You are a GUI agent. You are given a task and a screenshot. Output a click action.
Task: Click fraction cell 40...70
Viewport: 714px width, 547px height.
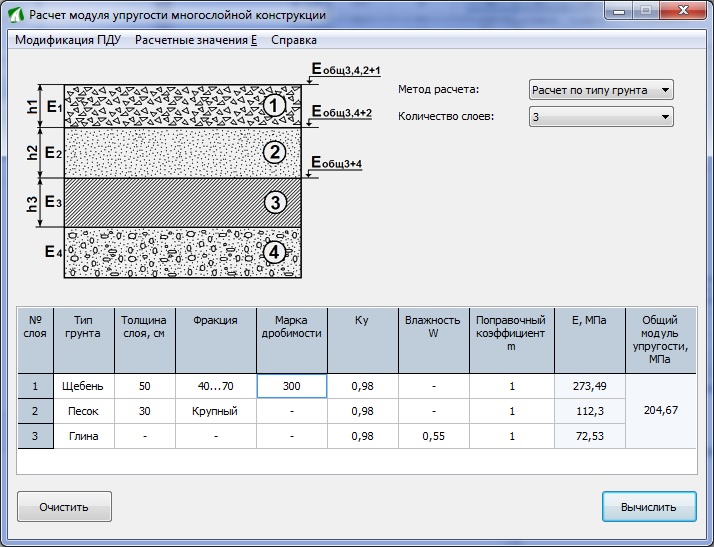[x=216, y=386]
